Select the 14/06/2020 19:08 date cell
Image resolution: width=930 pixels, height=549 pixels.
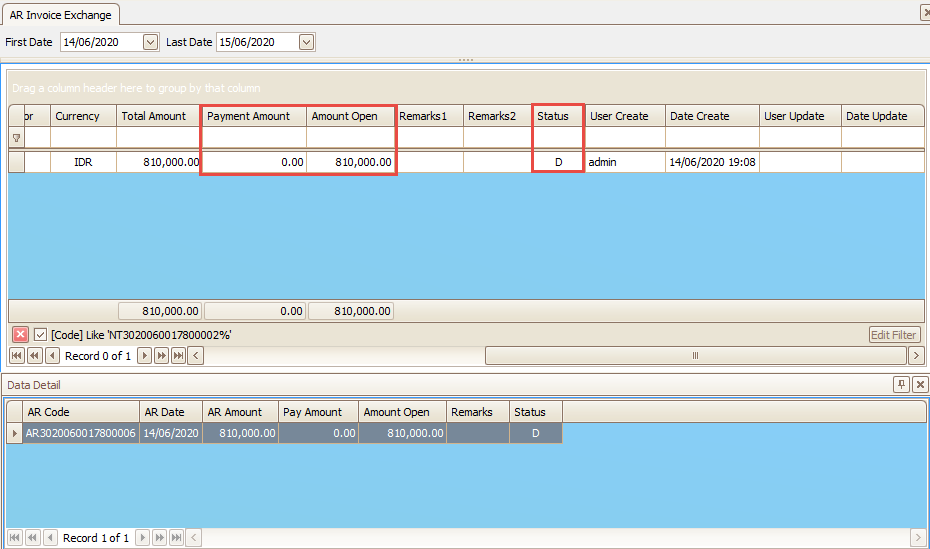712,162
